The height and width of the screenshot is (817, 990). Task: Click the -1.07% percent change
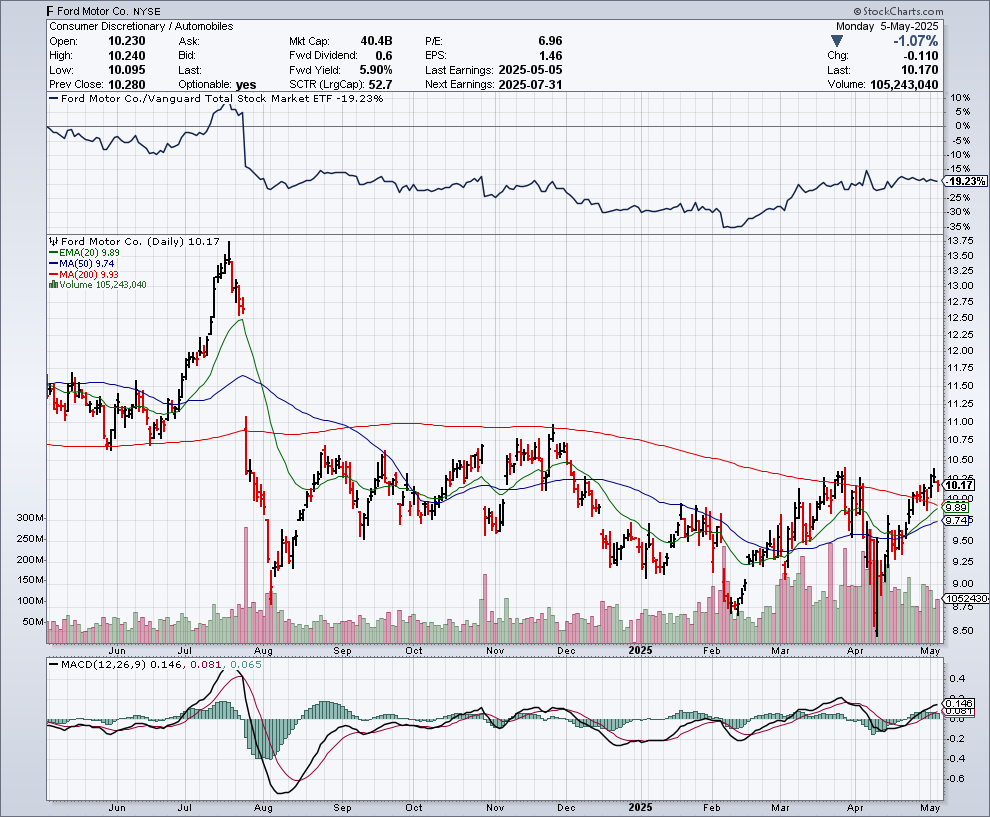click(915, 41)
